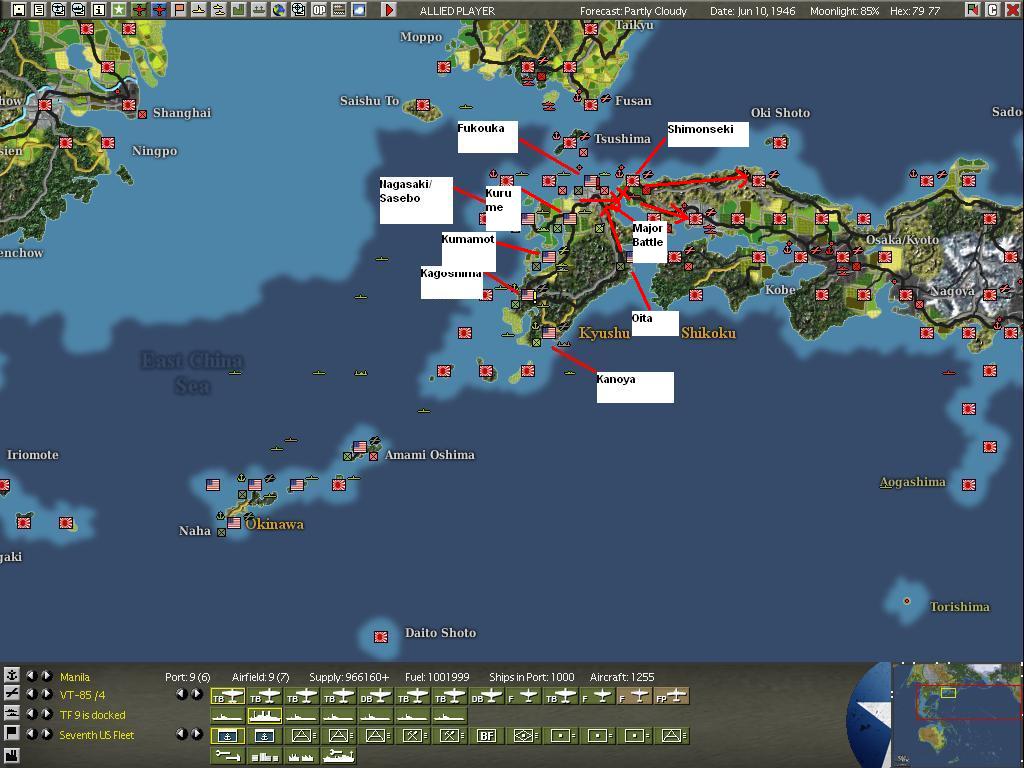Click the 'TF 9 is docked' label
Image resolution: width=1024 pixels, height=768 pixels.
(92, 715)
